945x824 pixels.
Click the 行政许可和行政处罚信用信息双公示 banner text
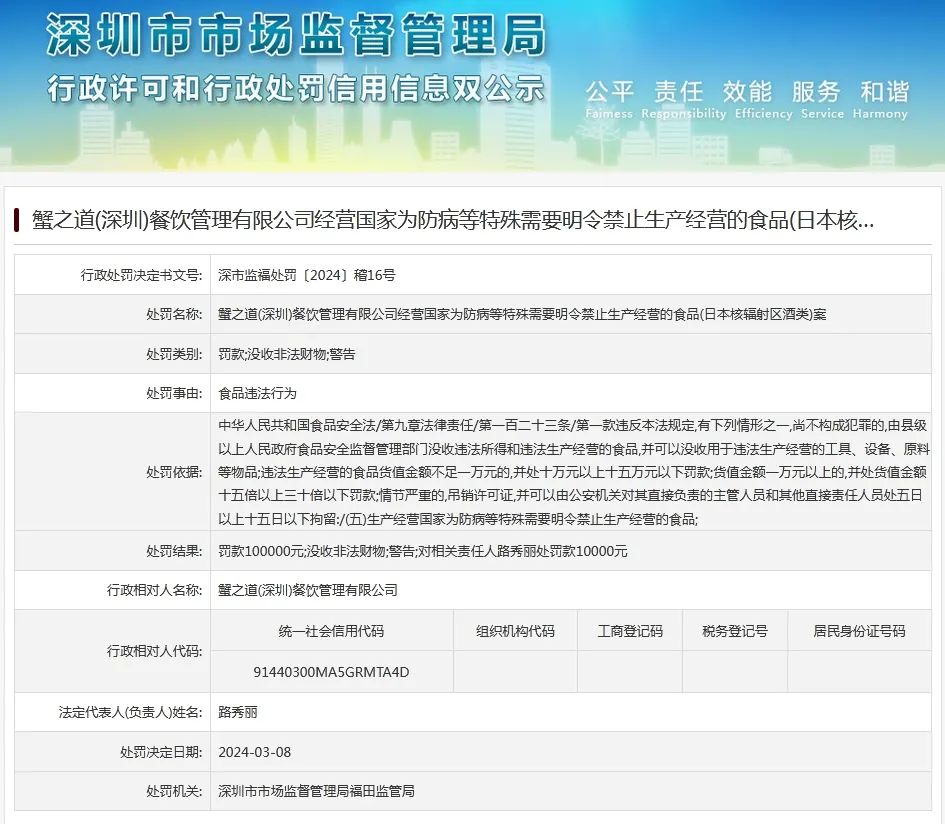pyautogui.click(x=295, y=89)
